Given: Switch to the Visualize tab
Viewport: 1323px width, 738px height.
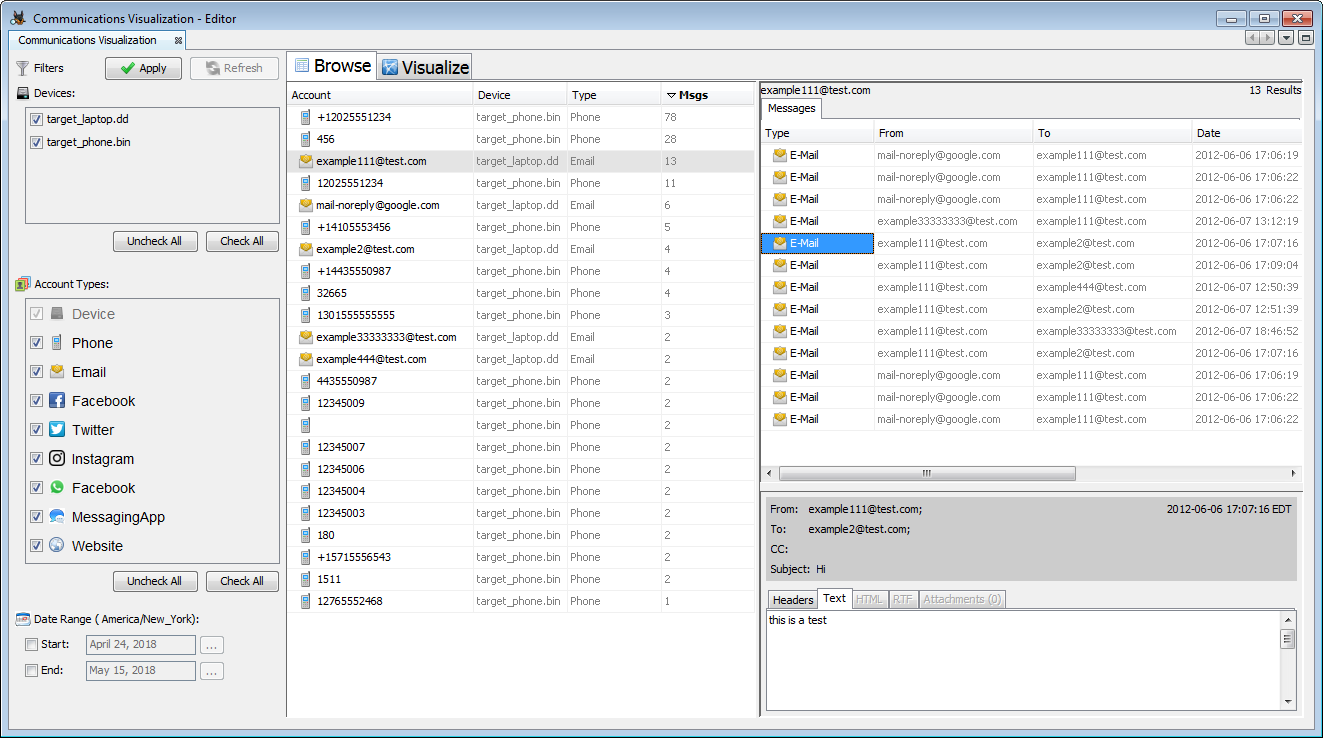Looking at the screenshot, I should (x=425, y=67).
